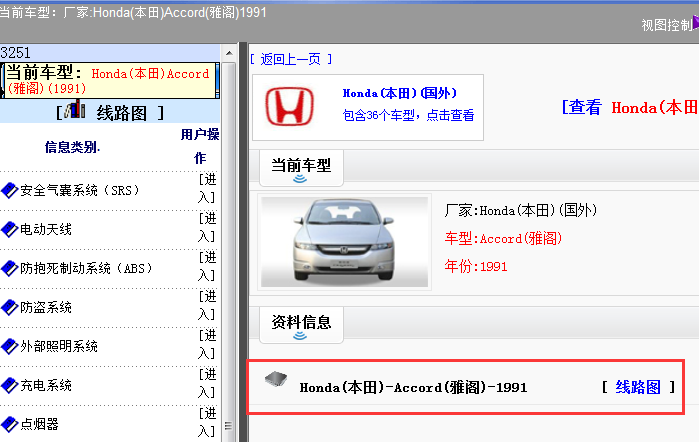
Task: Click the 防盗系统 entry
Action: 46,307
